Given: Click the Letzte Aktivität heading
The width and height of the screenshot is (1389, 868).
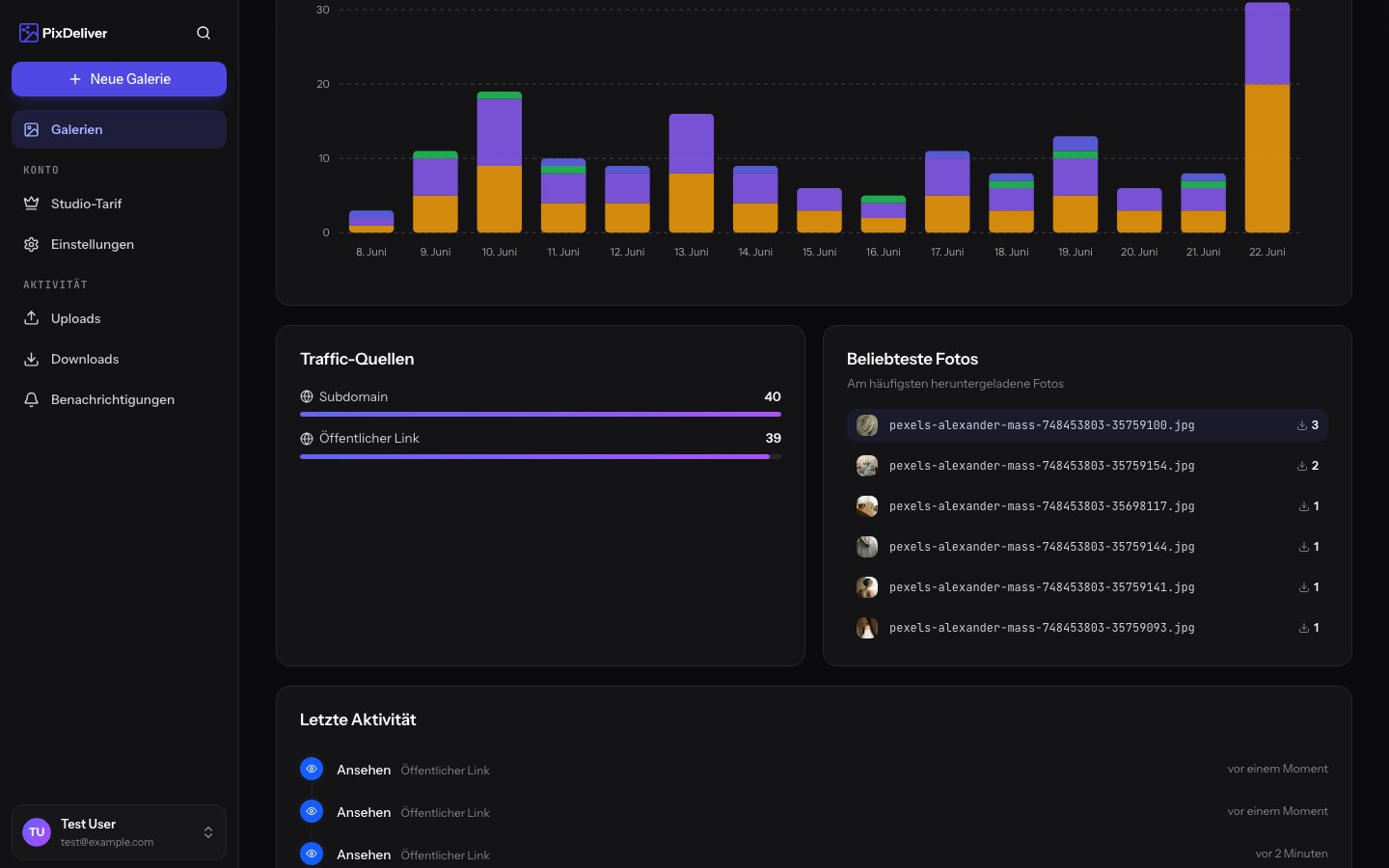Looking at the screenshot, I should click(358, 719).
